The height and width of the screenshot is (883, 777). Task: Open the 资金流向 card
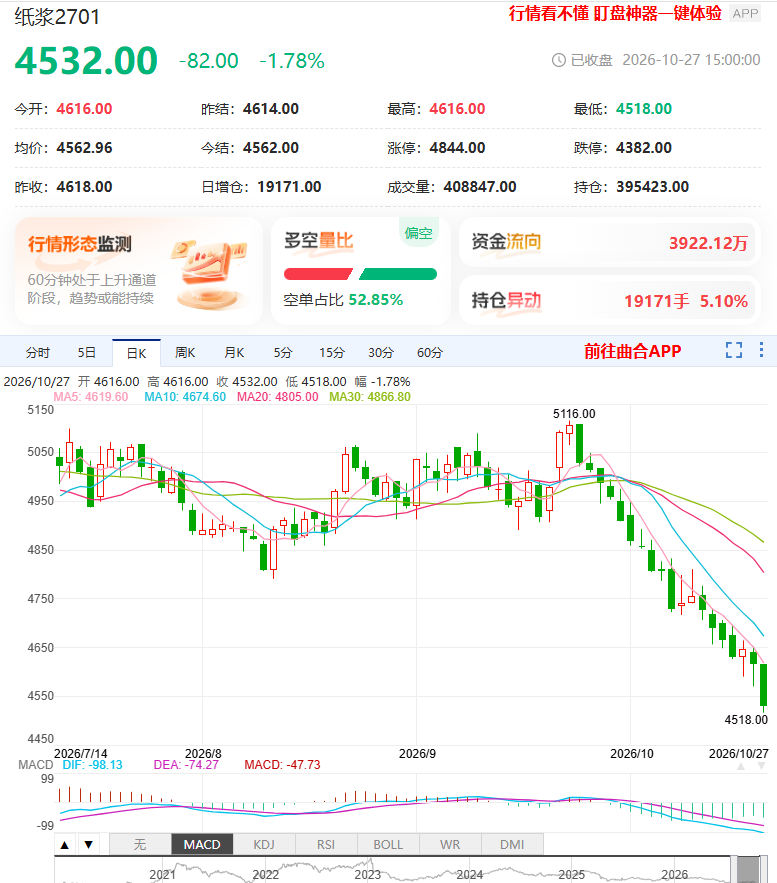[x=610, y=242]
